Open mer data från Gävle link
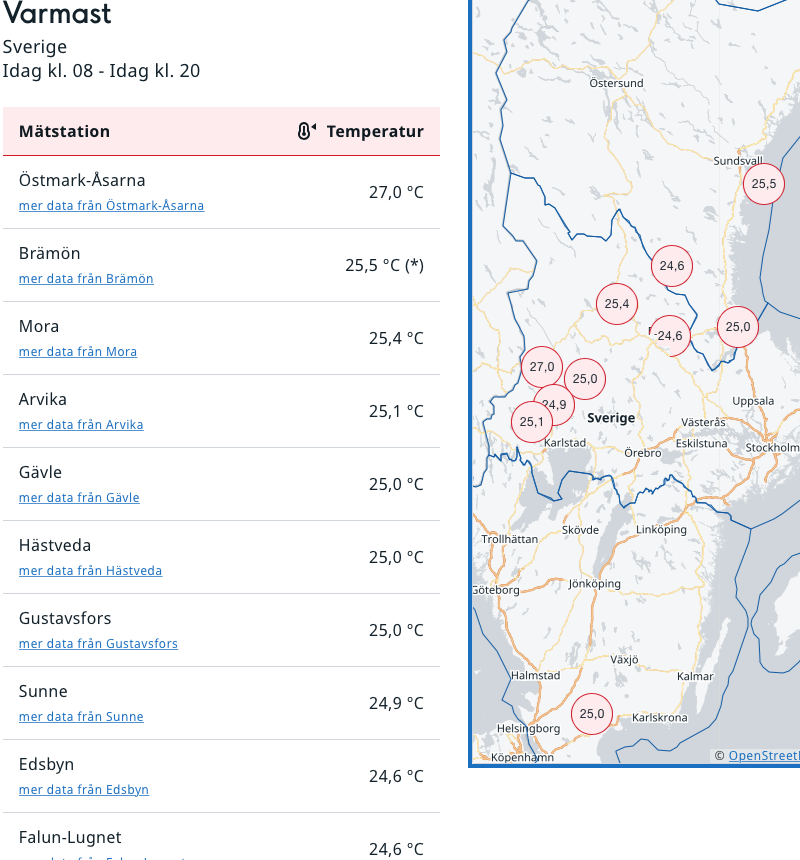Screen dimensions: 800x860 [79, 497]
